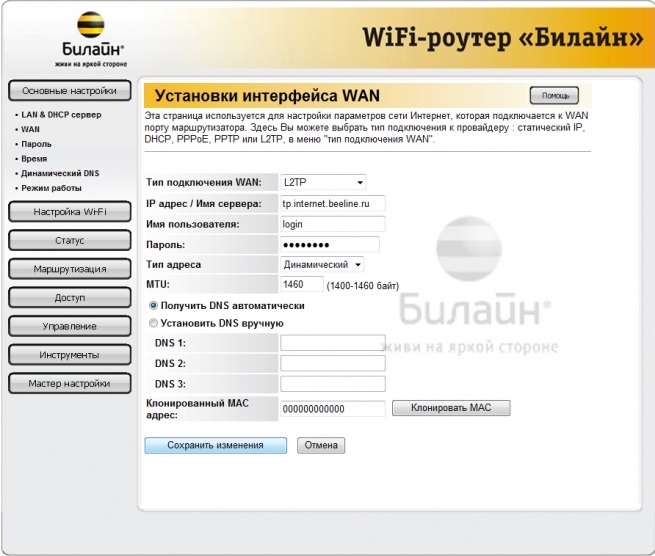655x556 pixels.
Task: Click the Клонированный MAC адрес field
Action: click(x=333, y=409)
